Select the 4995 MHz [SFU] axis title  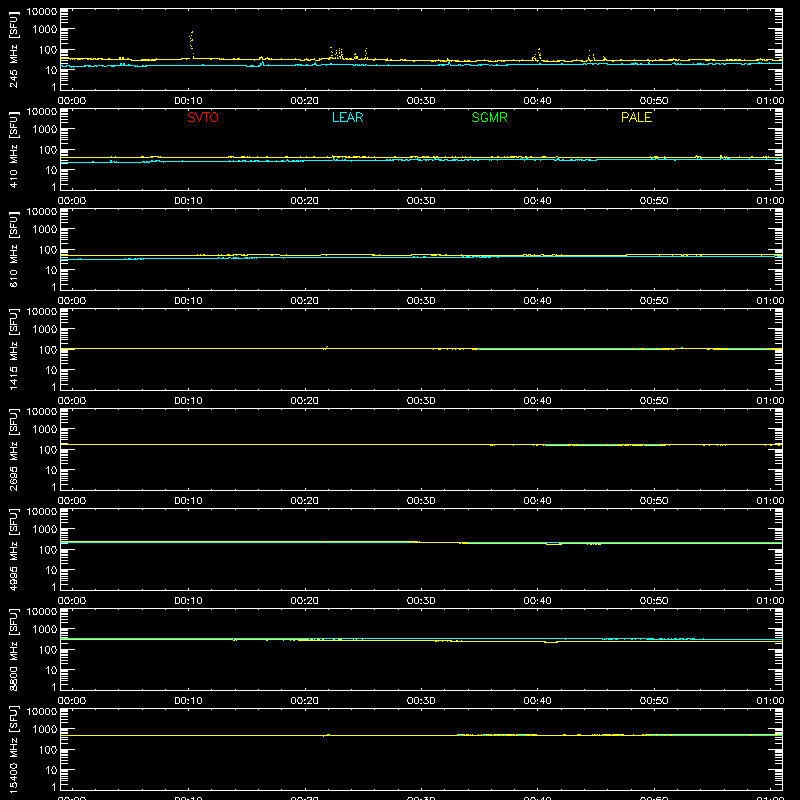tap(13, 549)
